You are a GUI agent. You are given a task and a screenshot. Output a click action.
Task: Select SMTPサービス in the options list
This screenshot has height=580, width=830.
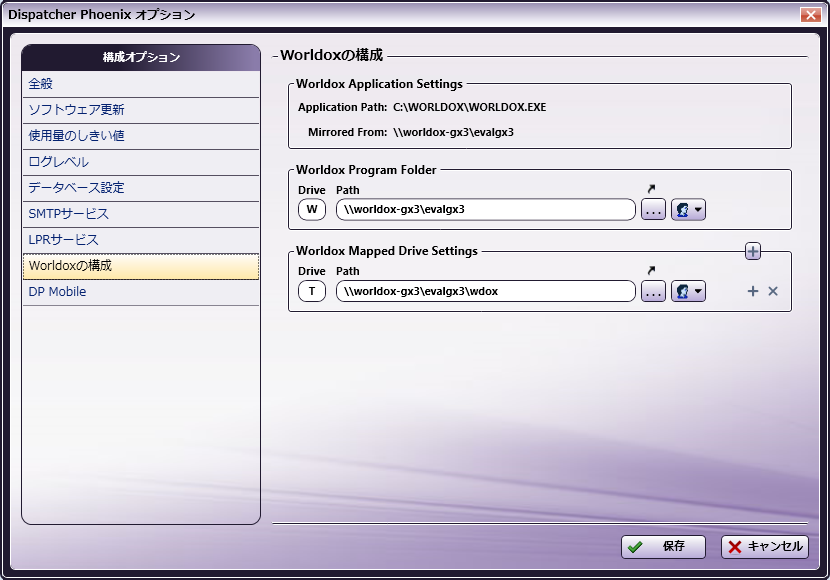coord(141,214)
